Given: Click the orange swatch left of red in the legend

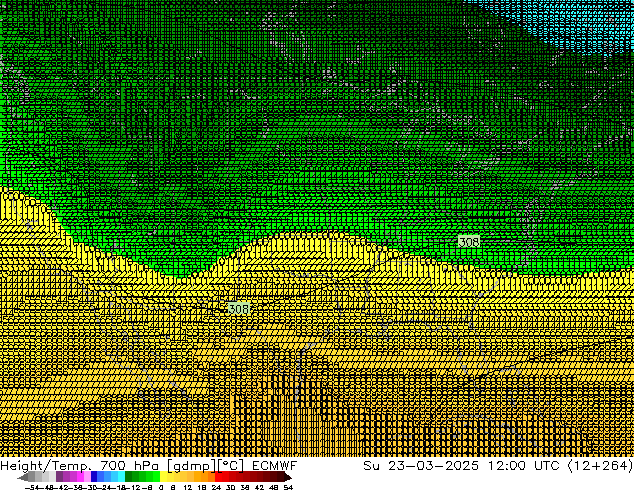Looking at the screenshot, I should tap(211, 477).
